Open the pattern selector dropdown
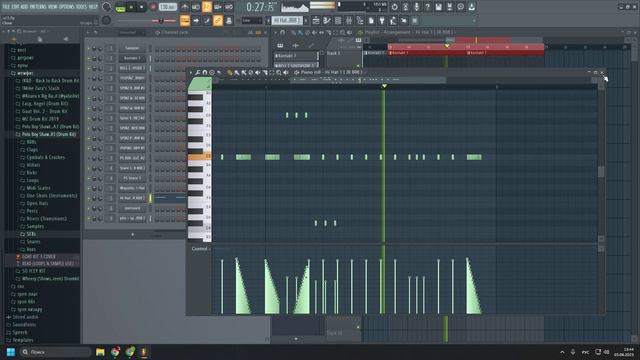 coord(287,20)
